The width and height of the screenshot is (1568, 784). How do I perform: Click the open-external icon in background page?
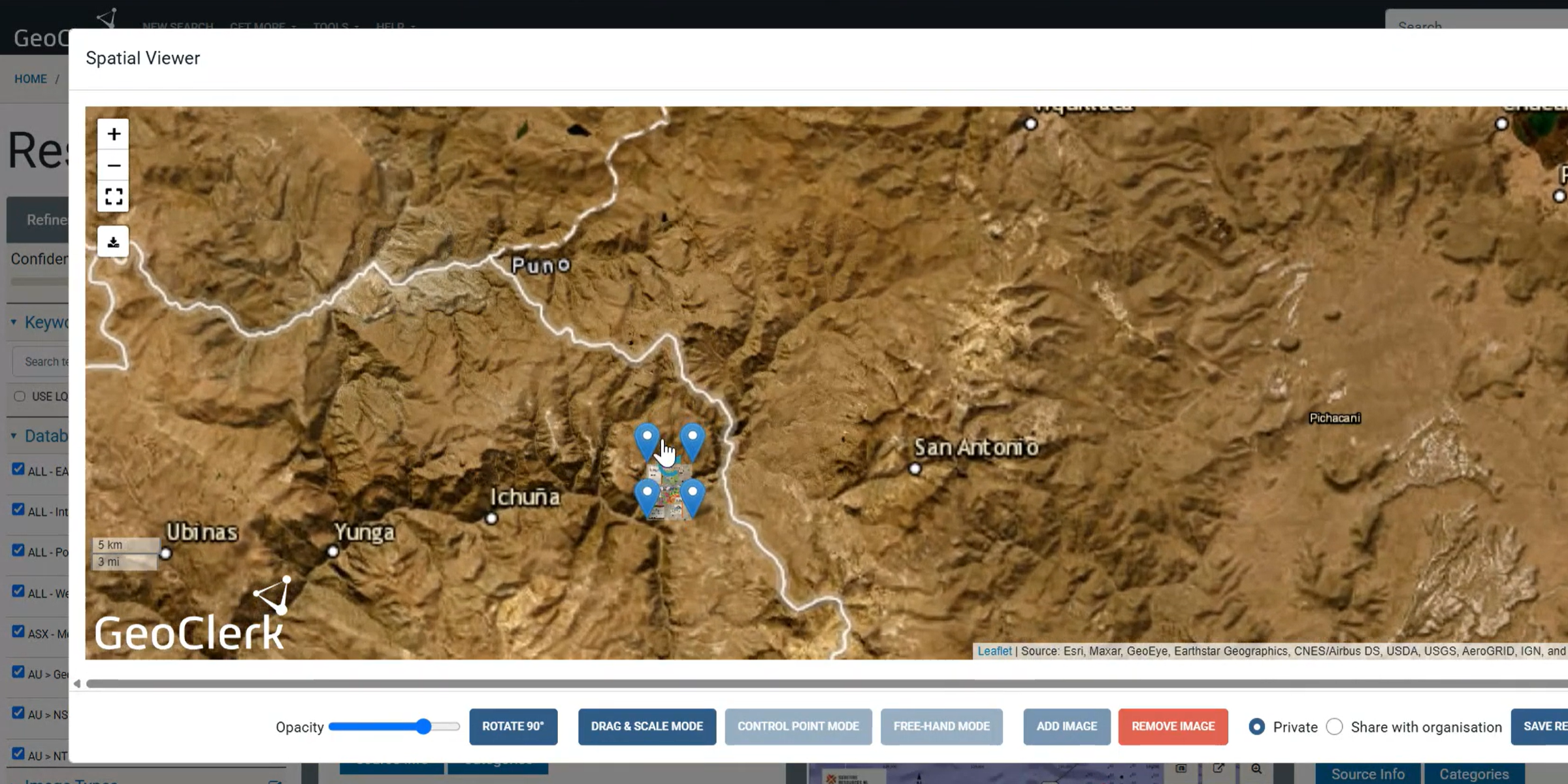[1218, 769]
